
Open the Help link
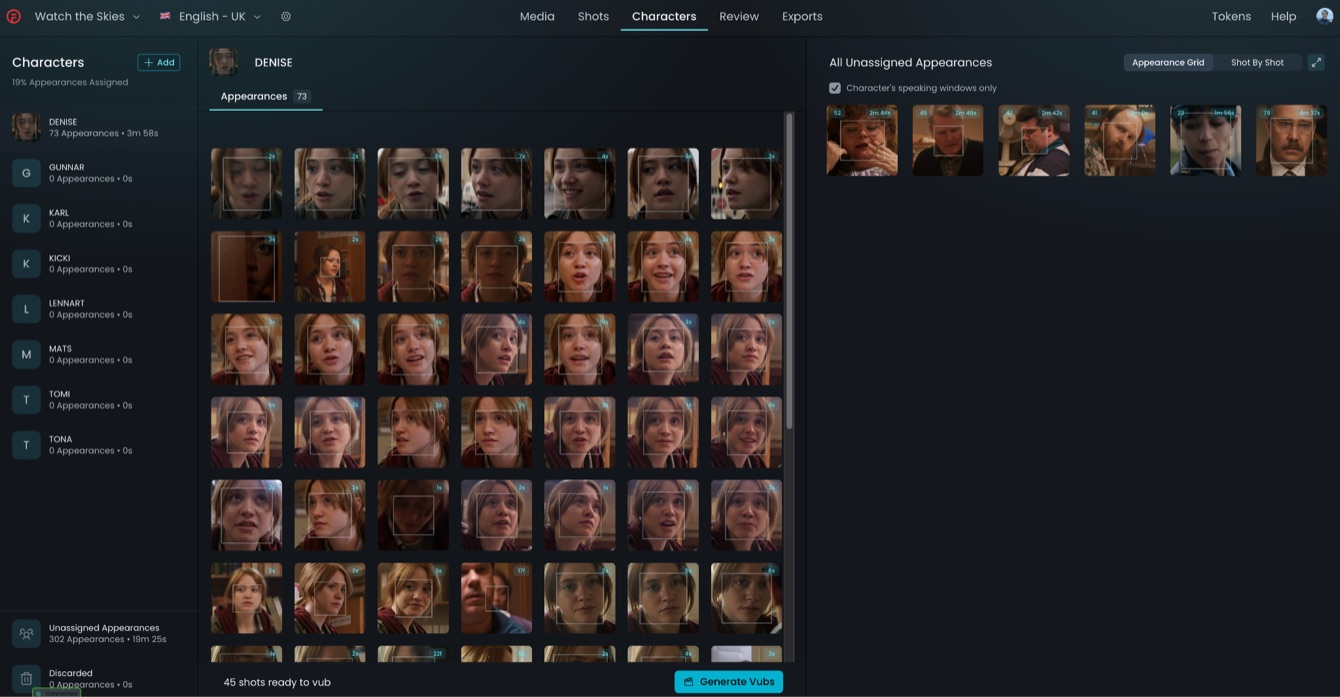(x=1283, y=16)
